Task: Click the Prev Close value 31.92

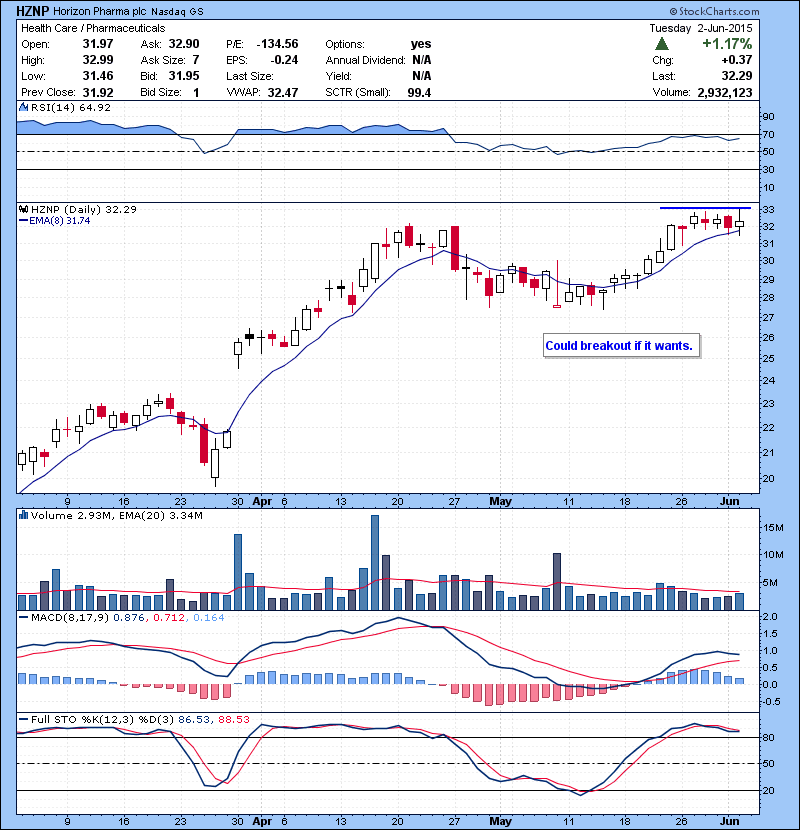Action: (98, 92)
